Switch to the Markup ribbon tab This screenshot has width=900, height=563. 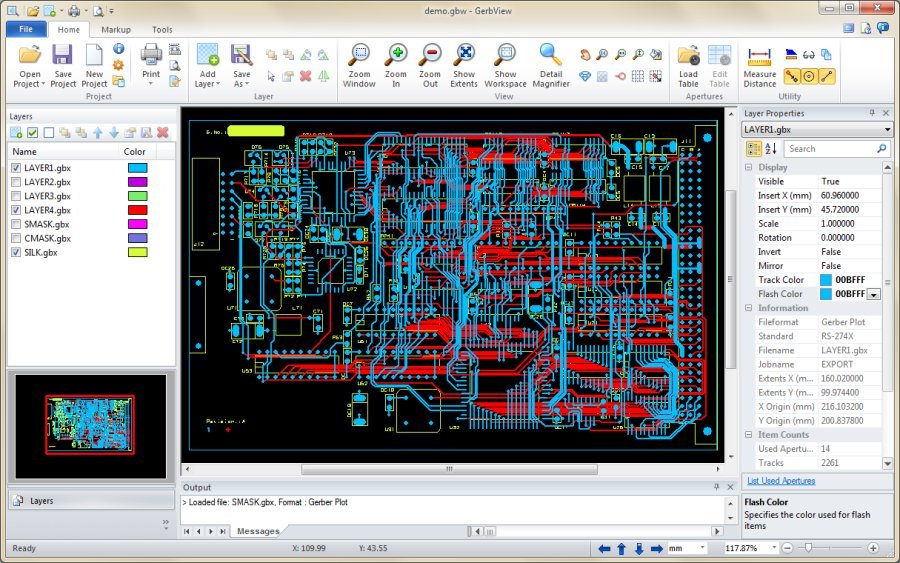tap(116, 30)
